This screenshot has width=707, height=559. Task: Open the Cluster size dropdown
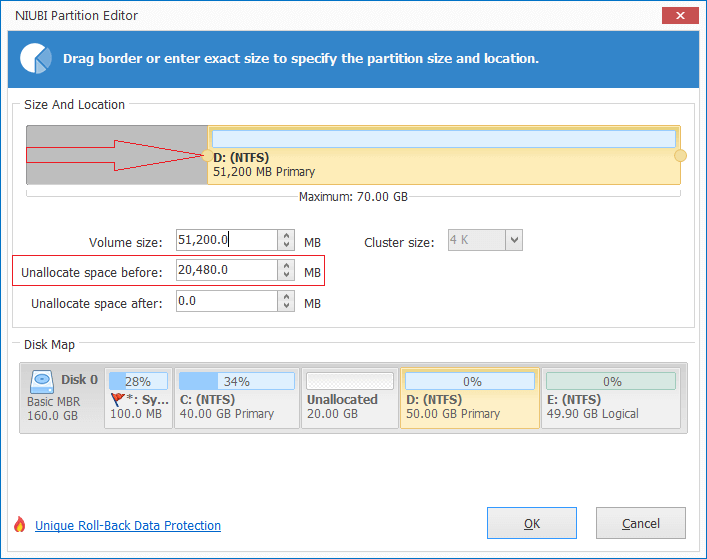point(513,240)
